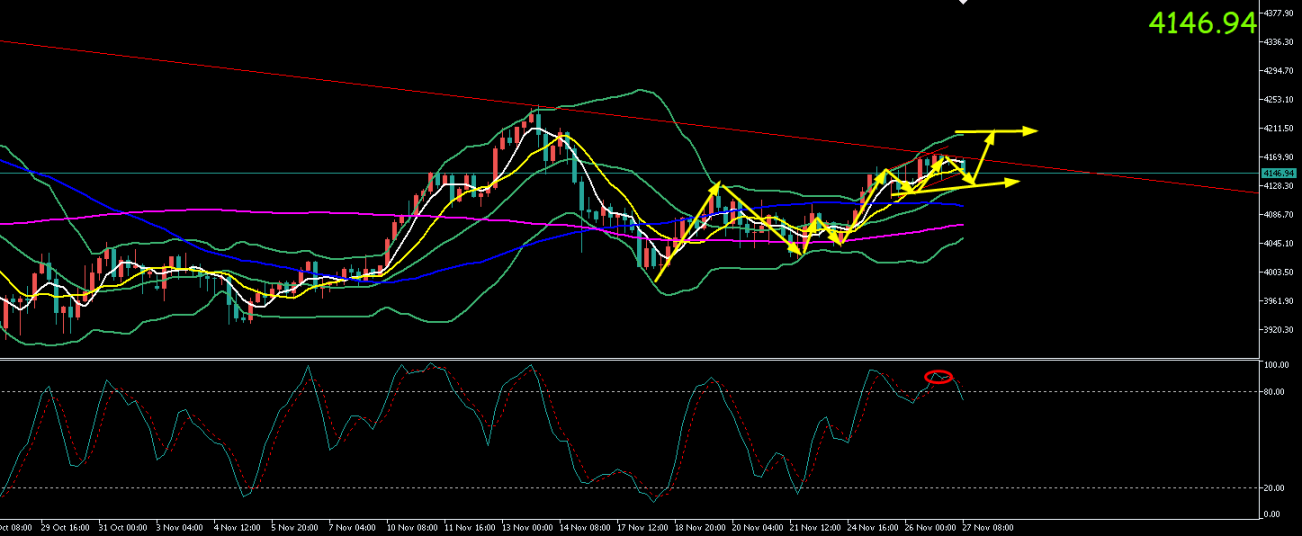Click the 80.00 level label in oscillator
This screenshot has height=536, width=1302.
(x=1275, y=392)
